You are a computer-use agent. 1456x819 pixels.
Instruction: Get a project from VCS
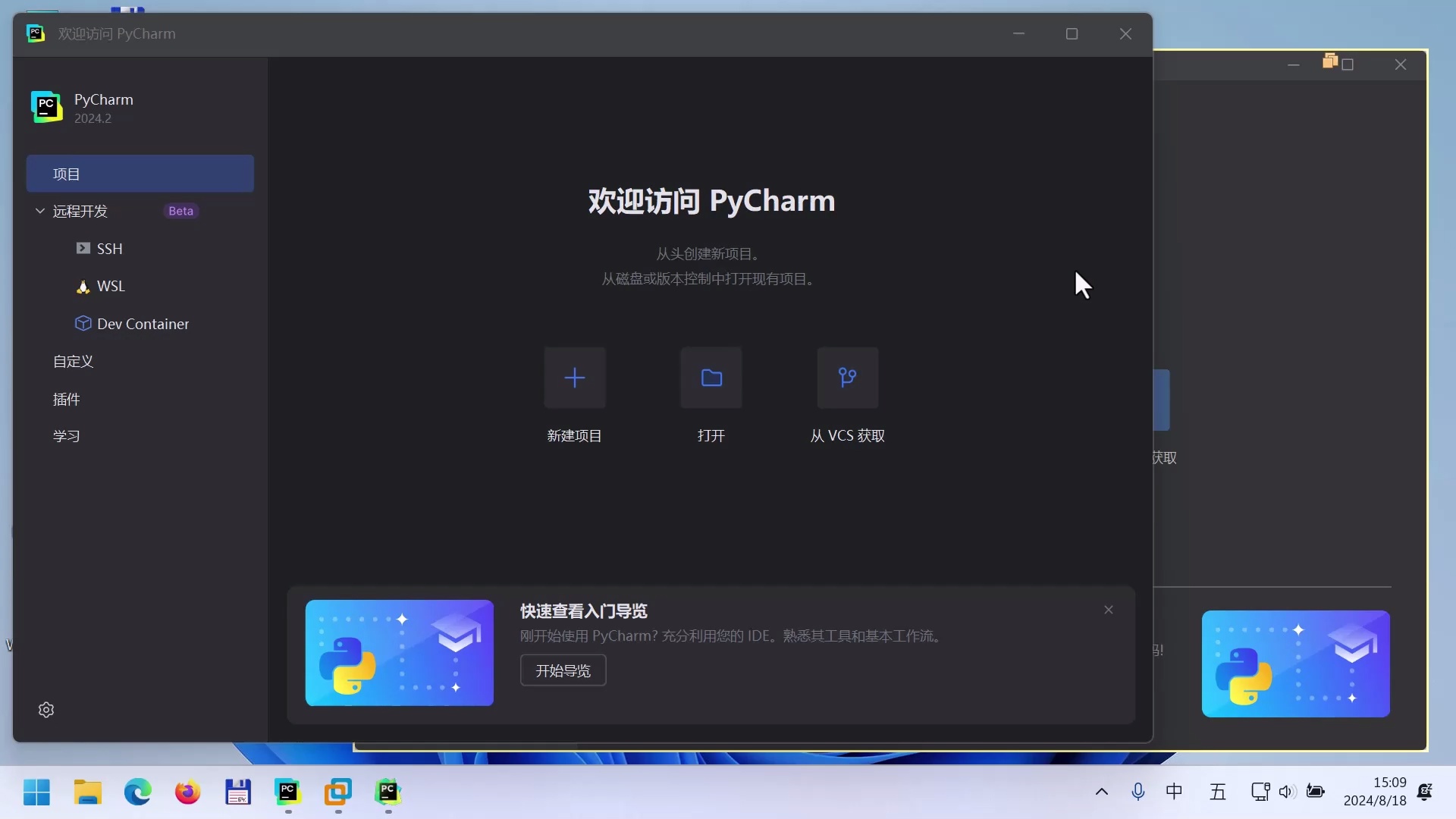846,378
